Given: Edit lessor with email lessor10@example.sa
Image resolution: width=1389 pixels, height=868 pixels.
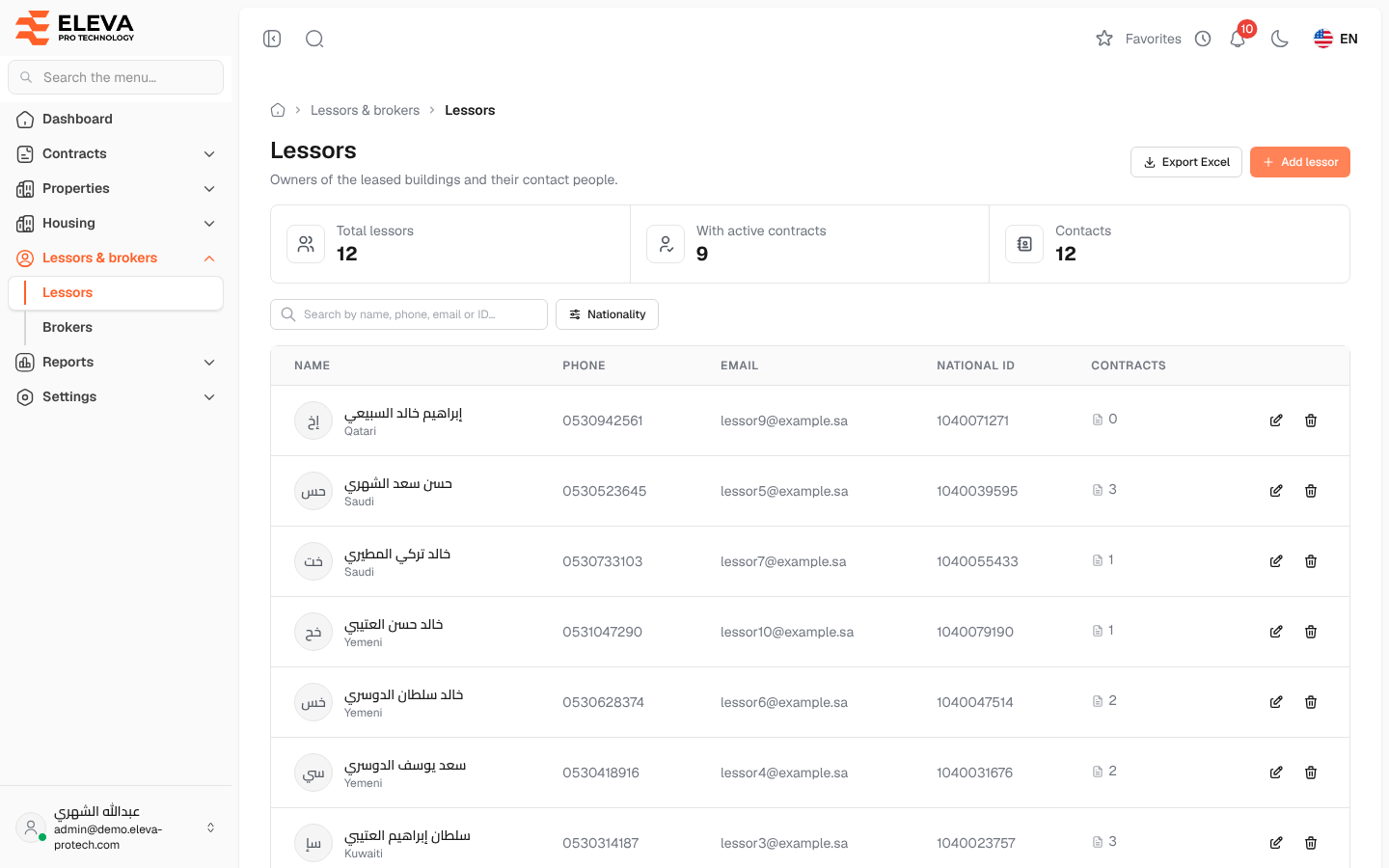Looking at the screenshot, I should click(x=1276, y=632).
